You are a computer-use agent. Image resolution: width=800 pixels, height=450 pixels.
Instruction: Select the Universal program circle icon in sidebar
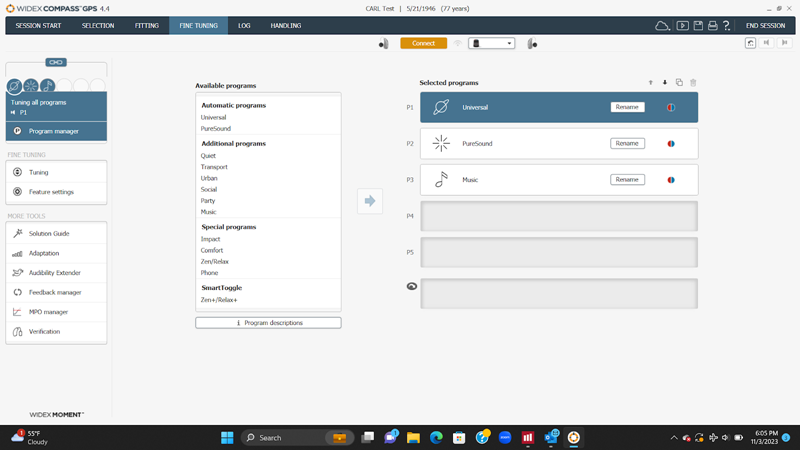point(14,86)
